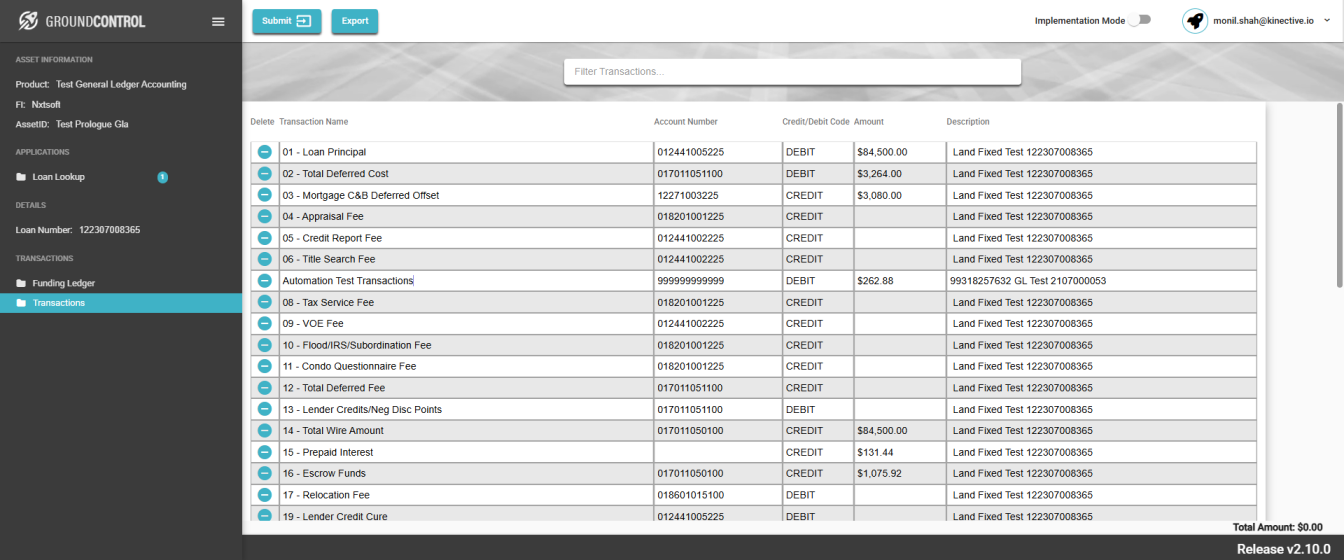Click the Account Number column header
The width and height of the screenshot is (1344, 560).
[686, 122]
